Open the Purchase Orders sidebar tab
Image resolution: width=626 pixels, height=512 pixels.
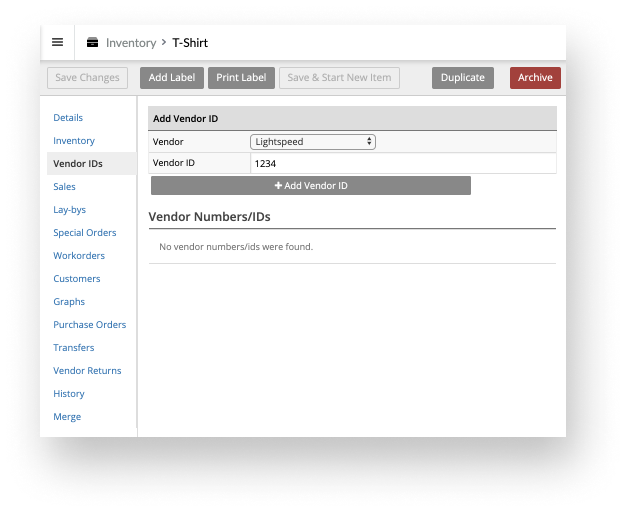89,324
